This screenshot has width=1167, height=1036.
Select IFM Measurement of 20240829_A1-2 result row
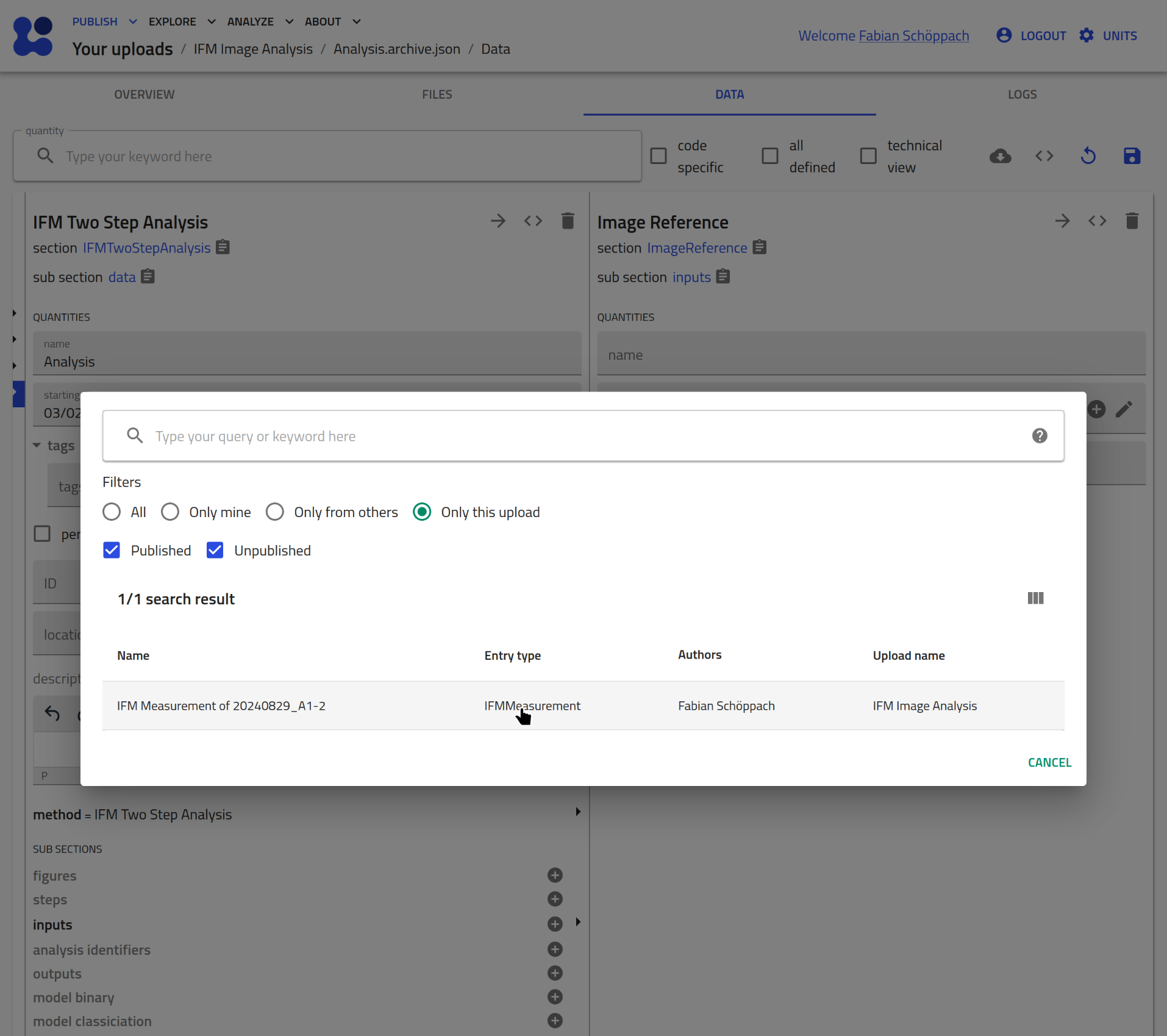click(x=221, y=706)
